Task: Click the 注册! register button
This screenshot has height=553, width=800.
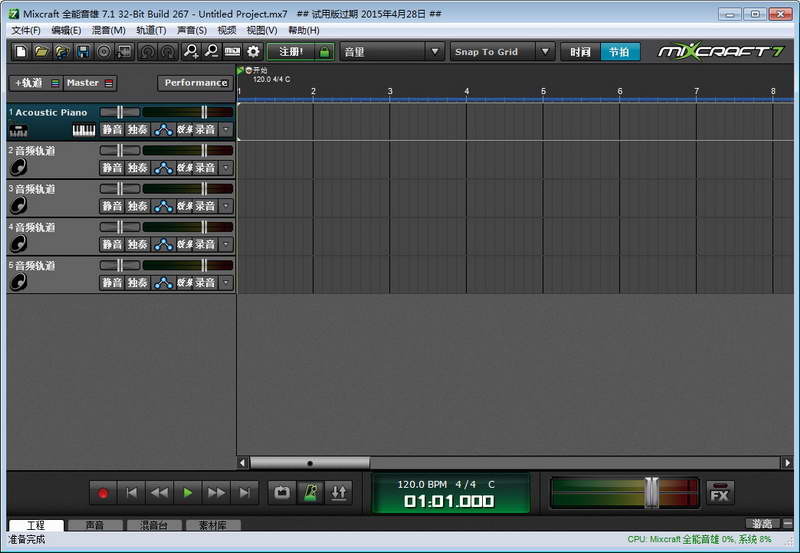Action: coord(290,52)
